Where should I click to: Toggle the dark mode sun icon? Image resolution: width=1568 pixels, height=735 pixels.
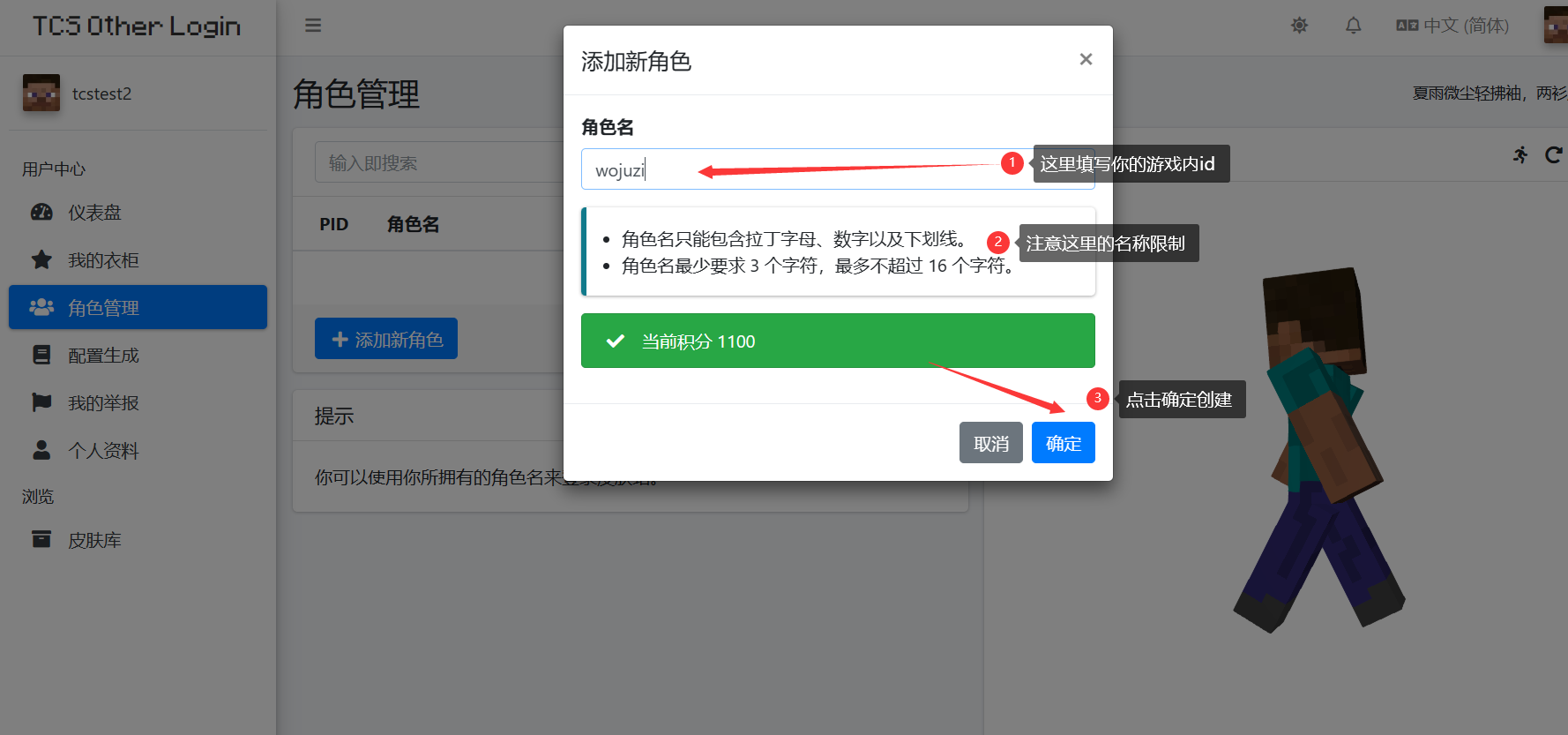click(x=1299, y=26)
